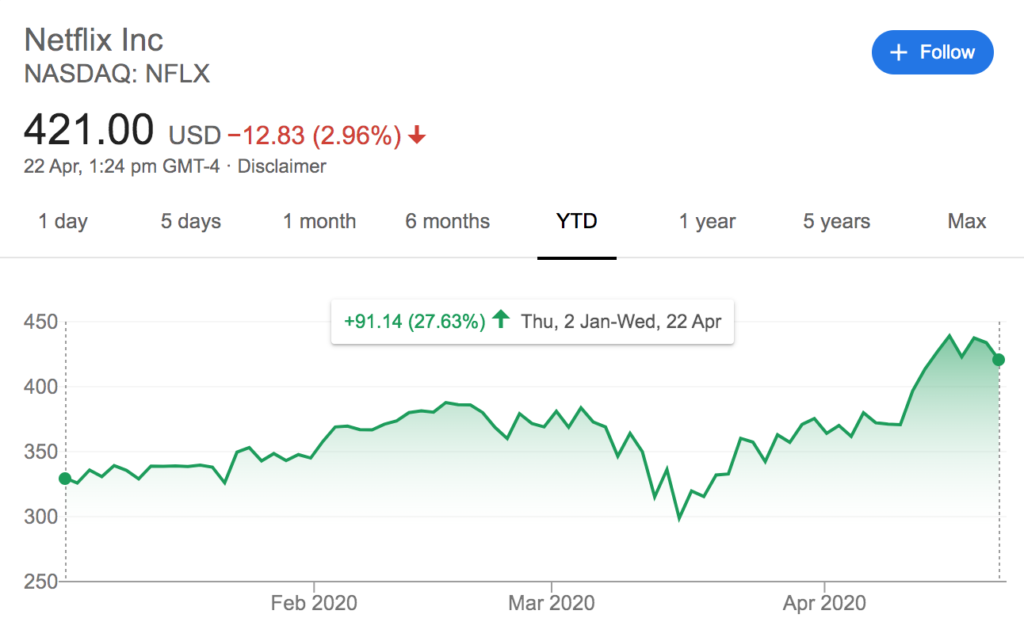Screen dimensions: 1024x622
Task: Click the +91.14 (27.63%) tooltip
Action: point(532,321)
